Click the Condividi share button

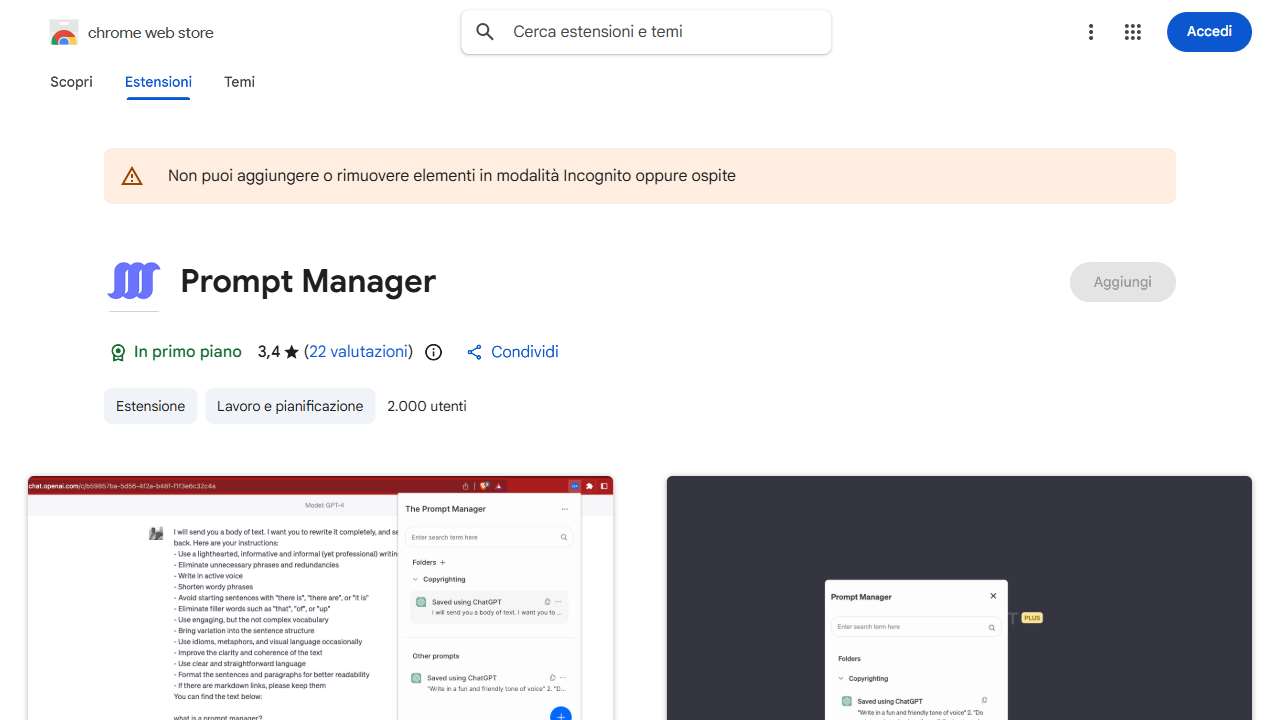point(513,352)
